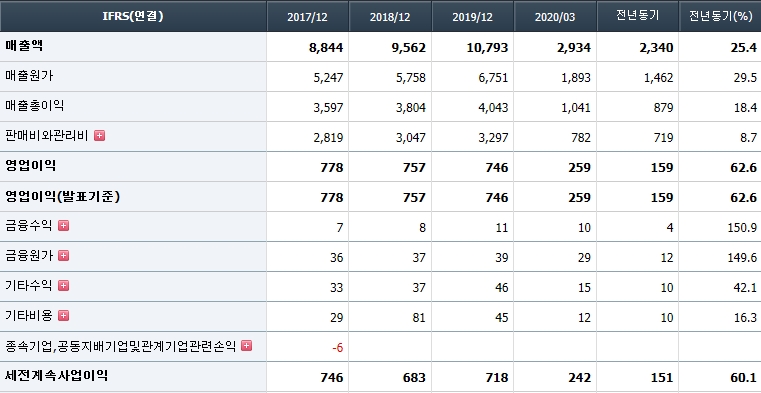Select the 2018/12 column header
Screen dimensions: 761x393
pos(390,17)
